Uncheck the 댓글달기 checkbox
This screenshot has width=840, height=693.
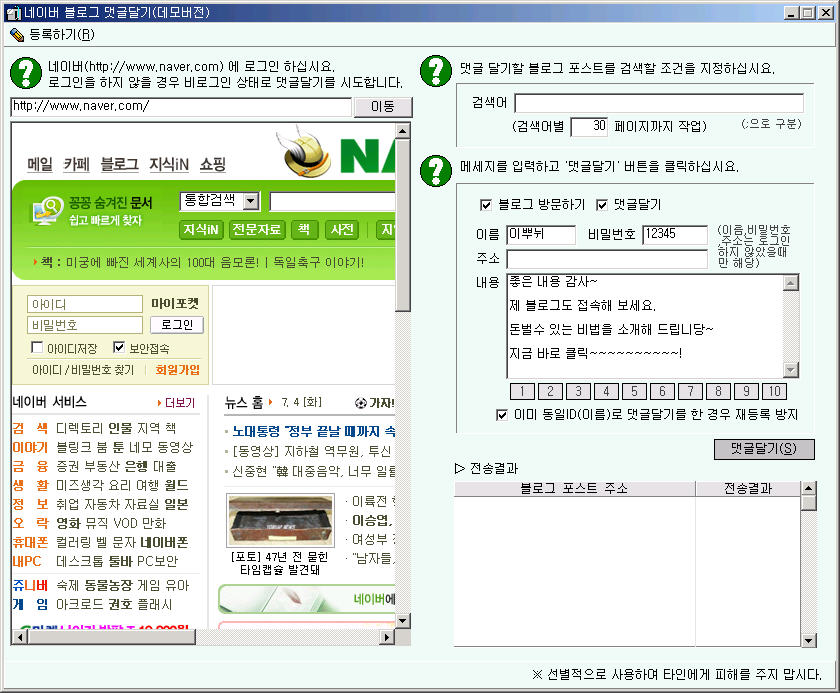(x=603, y=205)
